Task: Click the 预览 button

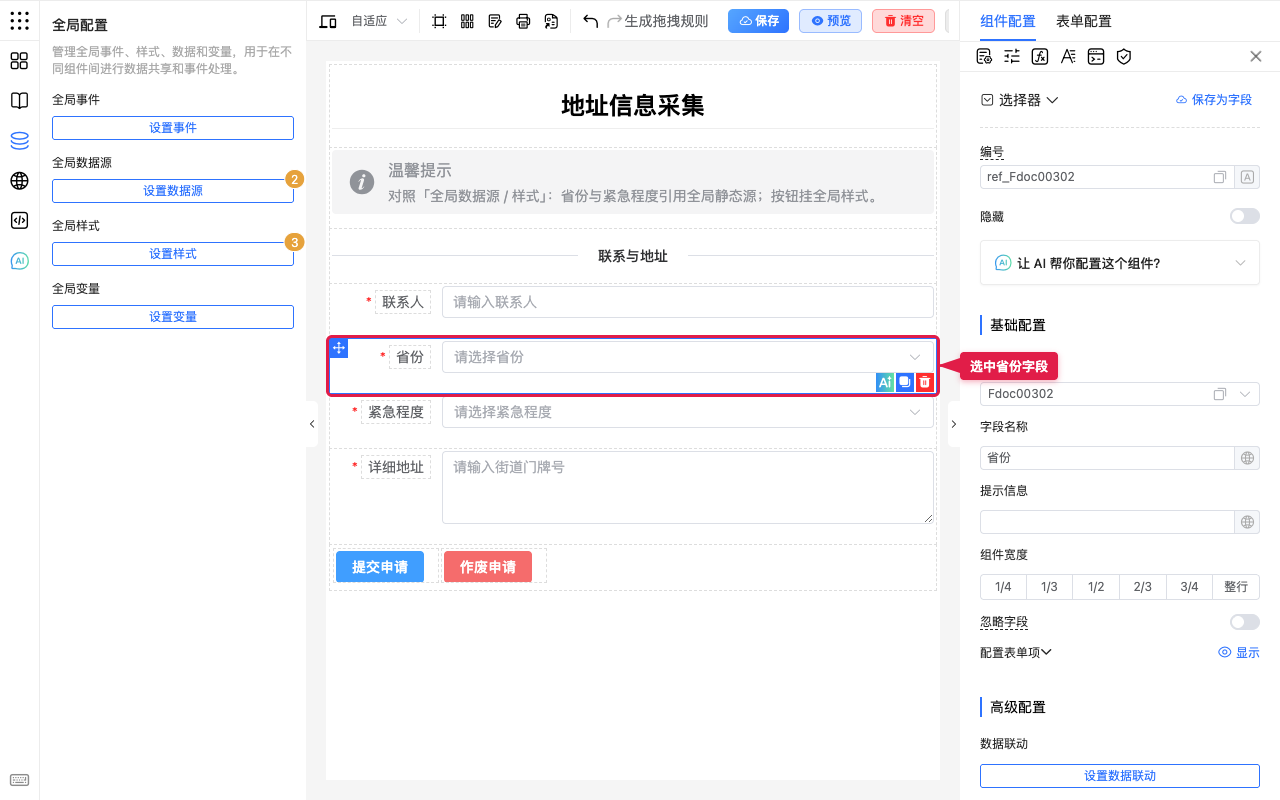Action: 830,21
